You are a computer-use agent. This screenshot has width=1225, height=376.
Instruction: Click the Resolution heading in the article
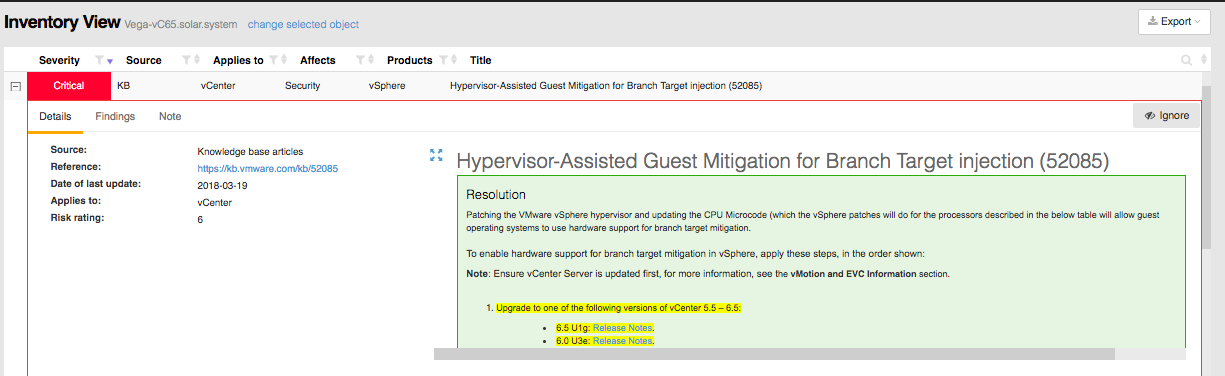tap(496, 194)
